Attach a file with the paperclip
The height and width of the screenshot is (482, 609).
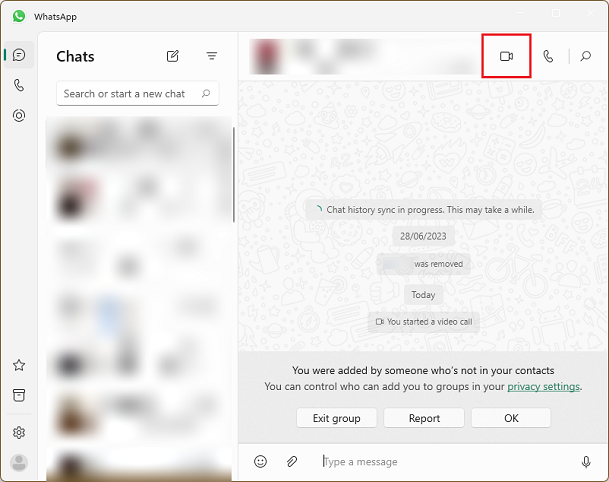(x=292, y=461)
